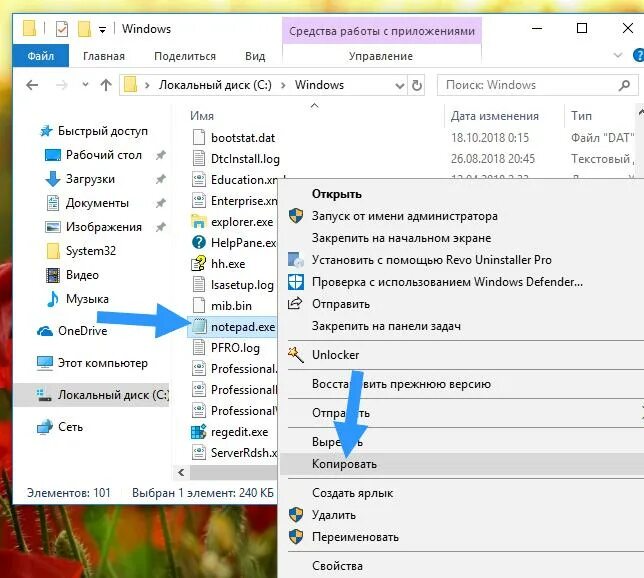
Task: Select the PFRO.log file name
Action: [235, 348]
